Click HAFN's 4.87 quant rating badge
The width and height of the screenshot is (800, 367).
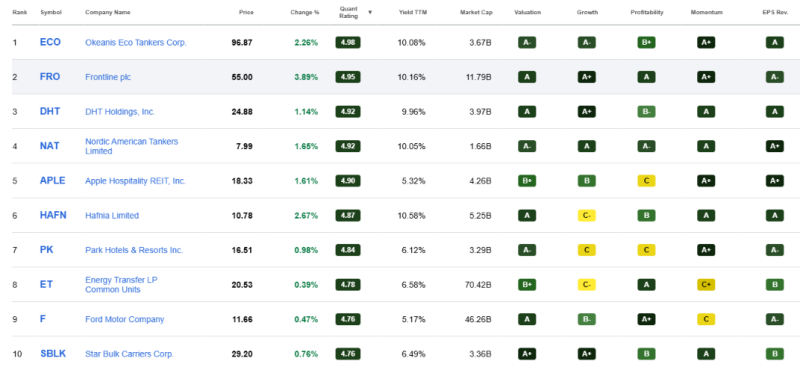click(x=348, y=215)
